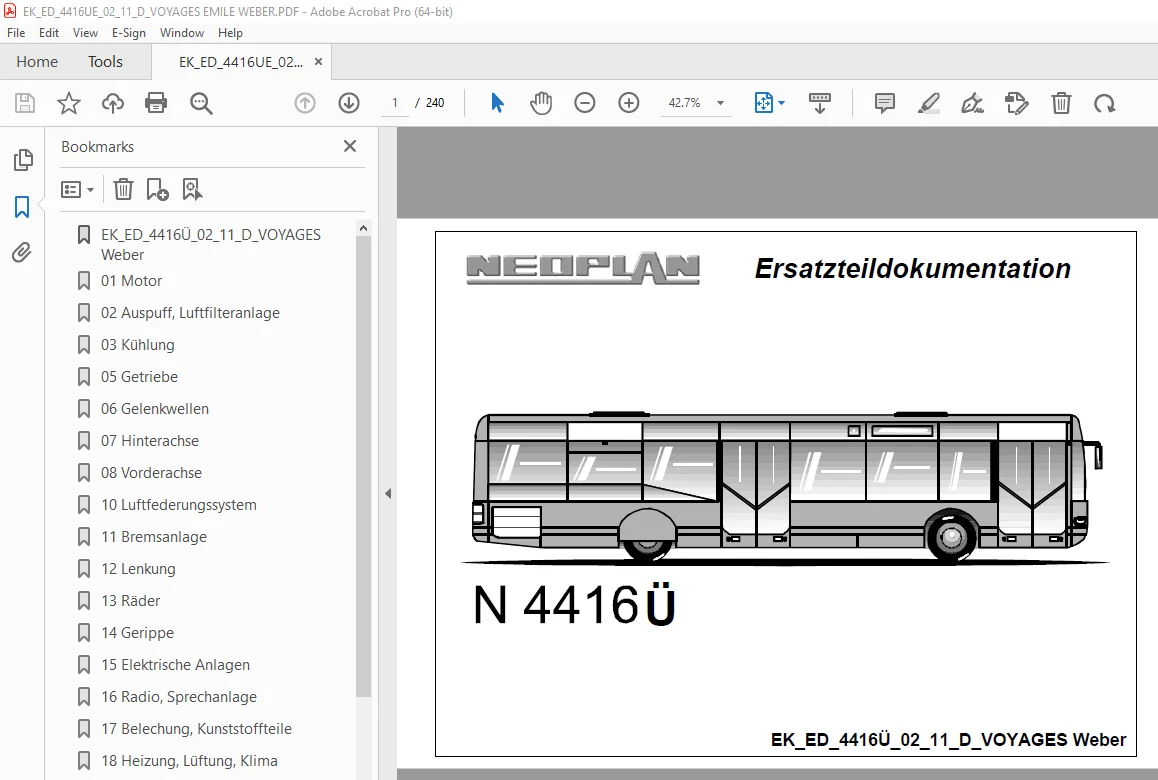Jump to bookmark 14 Gerippe
Viewport: 1158px width, 780px height.
tap(137, 632)
